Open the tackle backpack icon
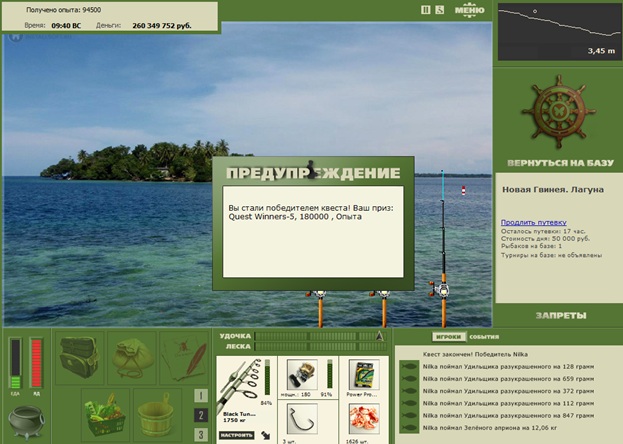The height and width of the screenshot is (444, 623). coord(79,358)
